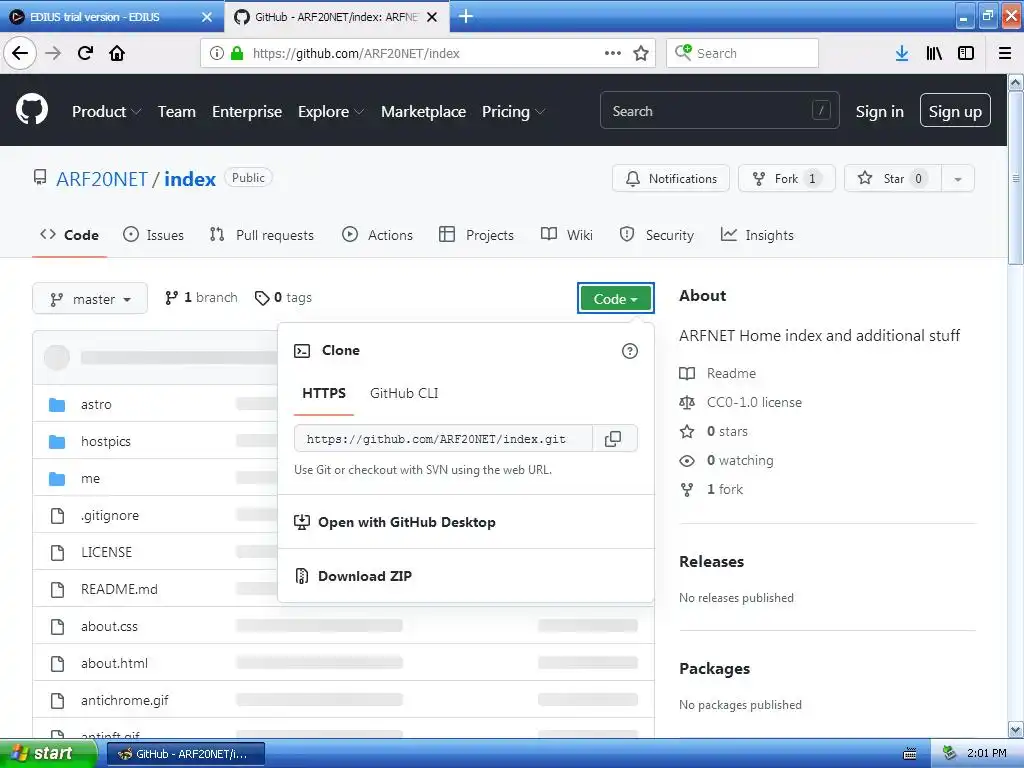Open the LICENSE file
The height and width of the screenshot is (768, 1024).
106,552
